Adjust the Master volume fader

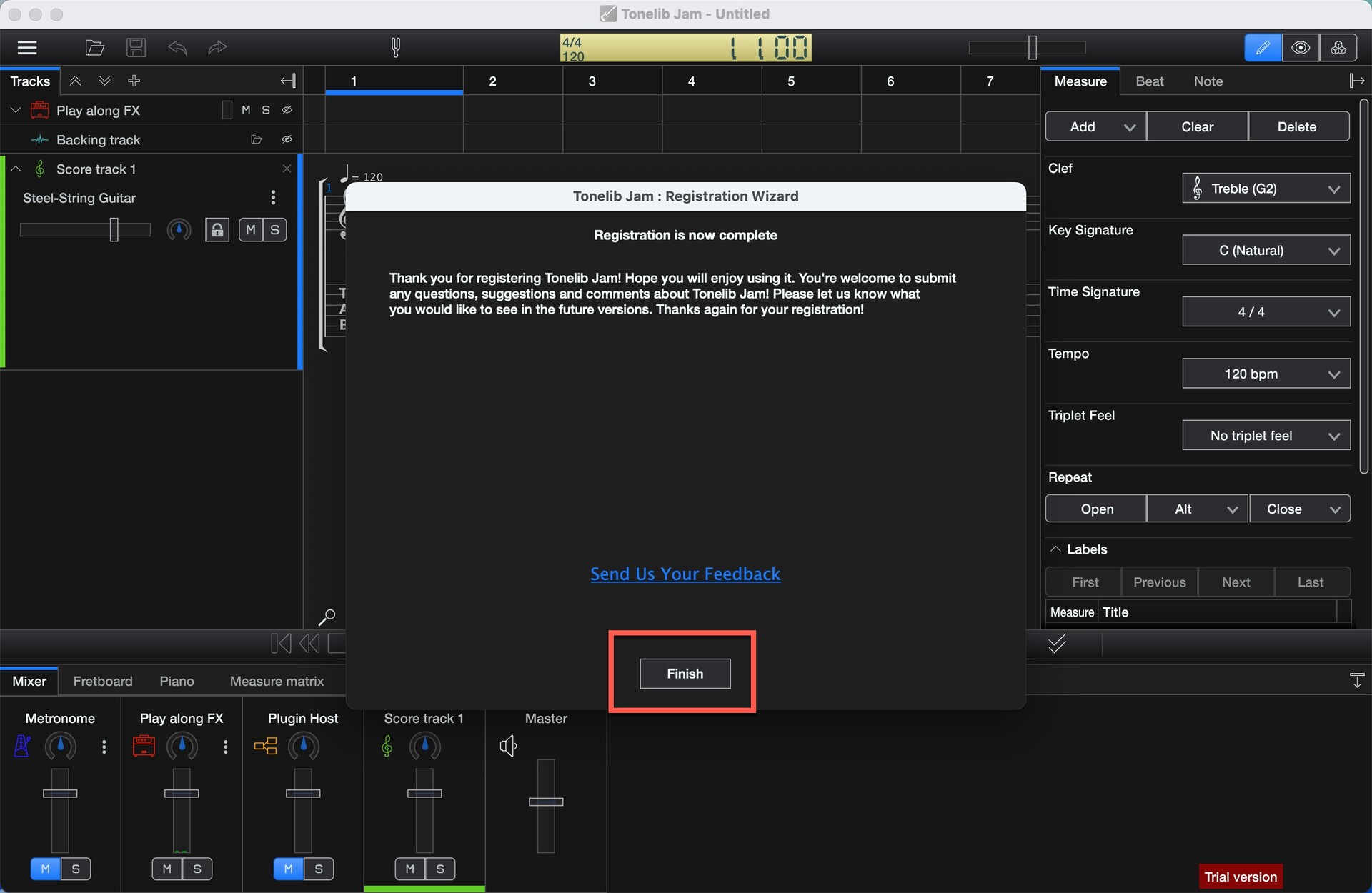point(546,802)
